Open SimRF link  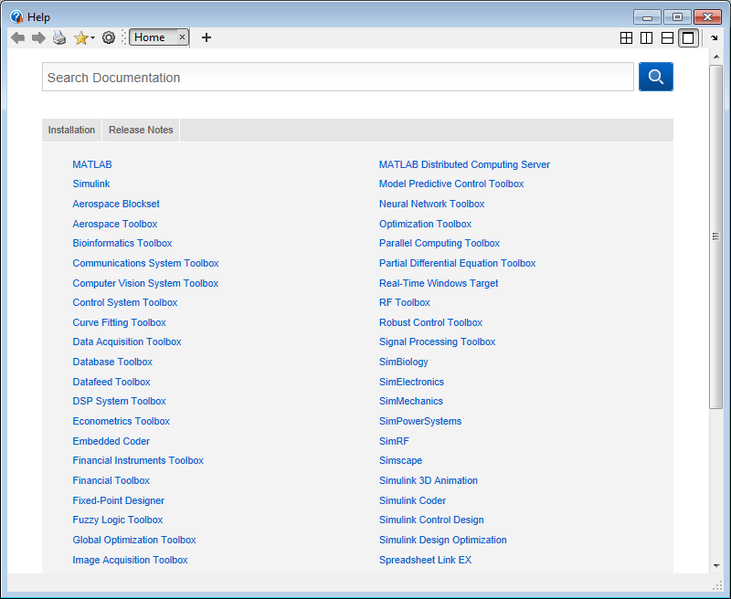394,441
